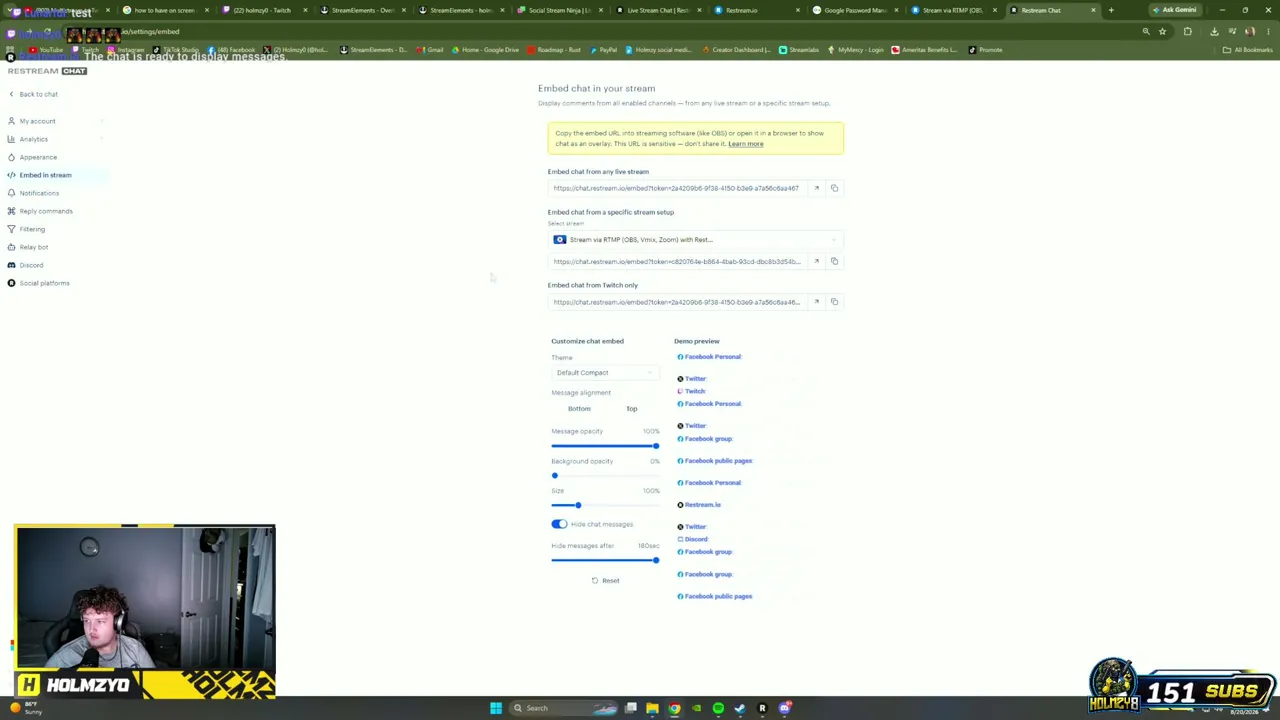The image size is (1280, 720).
Task: Open the browser downloads icon
Action: pos(1214,32)
